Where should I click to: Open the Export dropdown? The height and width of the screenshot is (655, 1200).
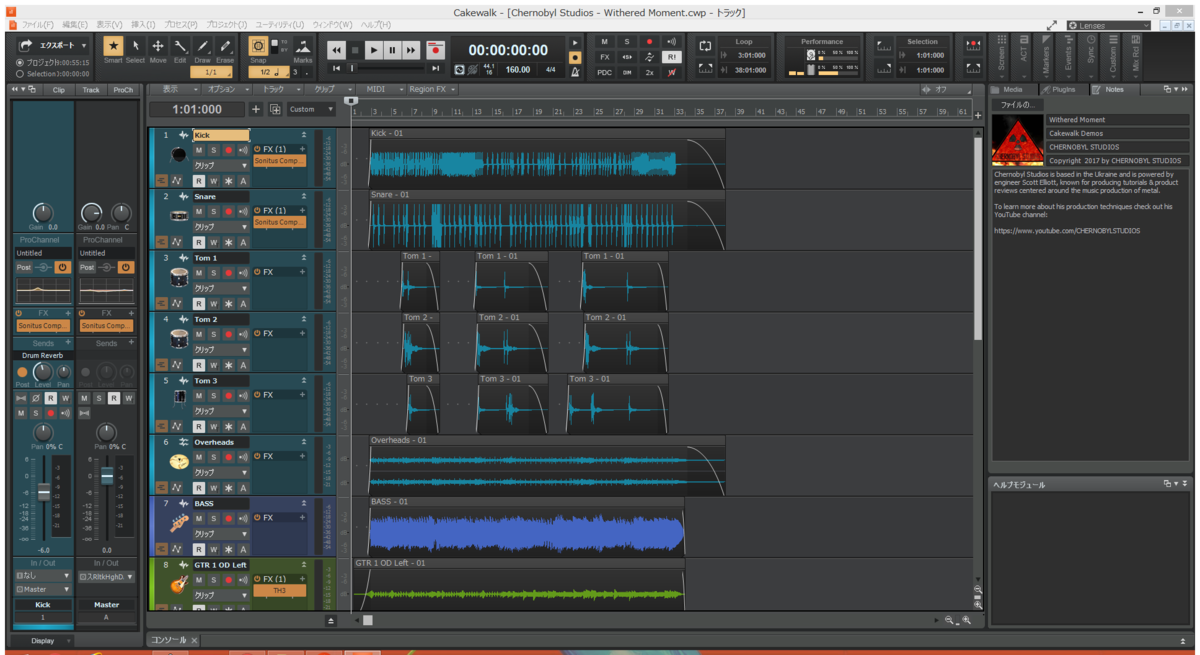pyautogui.click(x=52, y=46)
